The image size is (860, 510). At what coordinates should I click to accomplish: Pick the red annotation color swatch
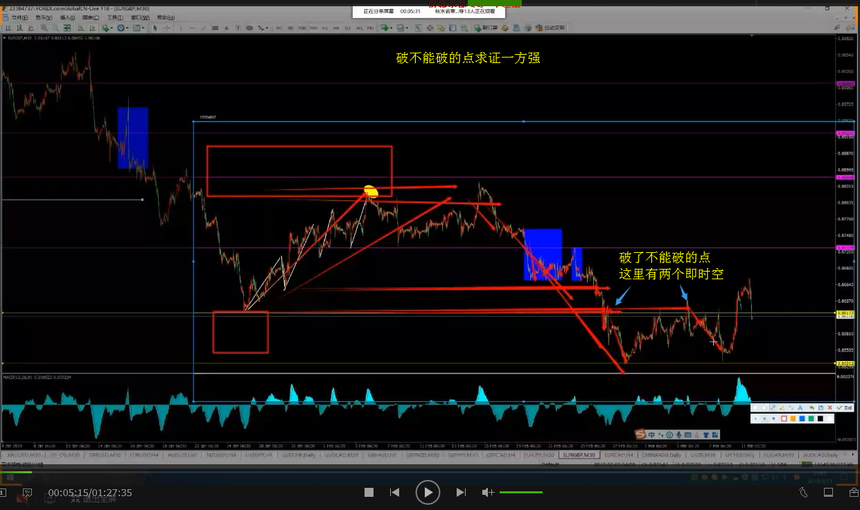(x=784, y=418)
